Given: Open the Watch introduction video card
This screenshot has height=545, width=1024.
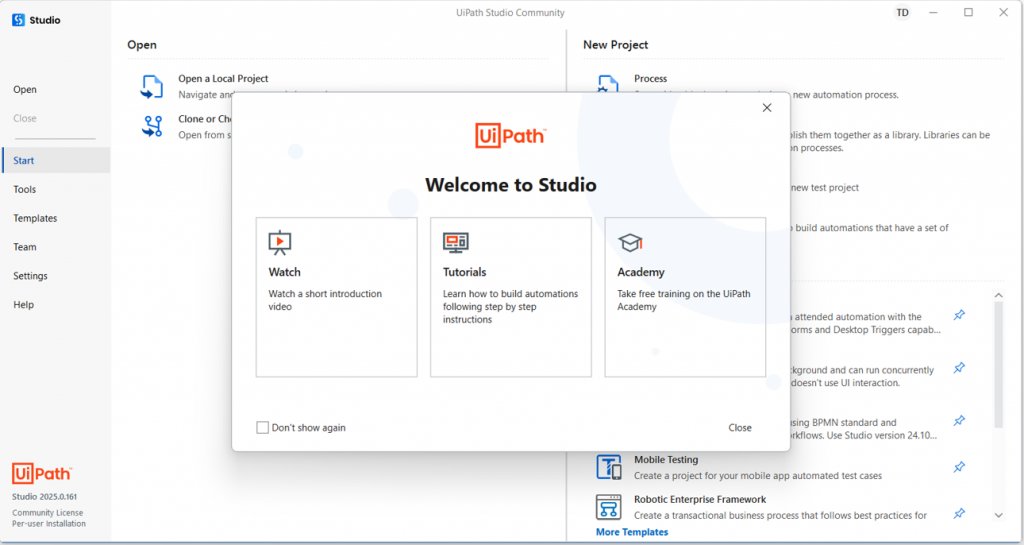Looking at the screenshot, I should (336, 297).
